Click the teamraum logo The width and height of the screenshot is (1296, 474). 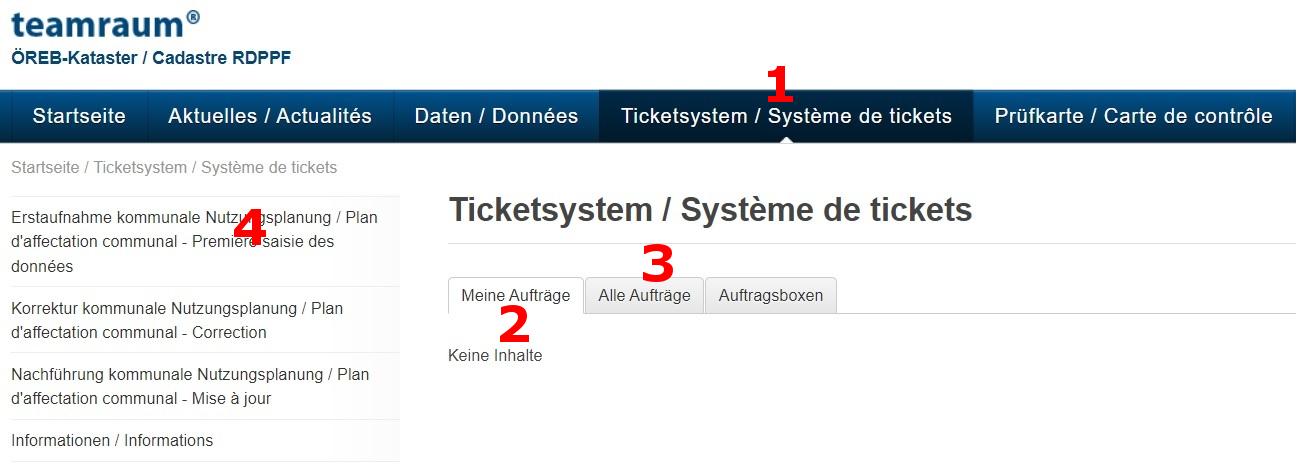tap(105, 22)
